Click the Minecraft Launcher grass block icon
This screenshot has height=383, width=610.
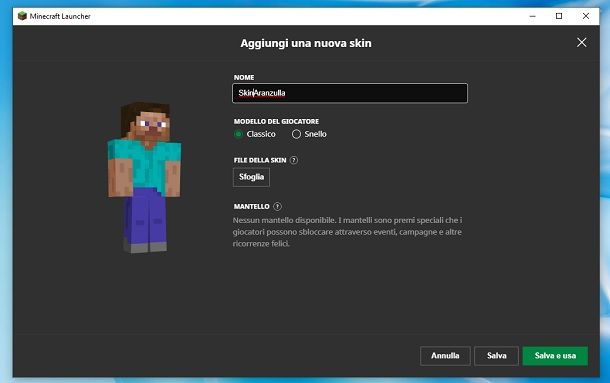22,16
